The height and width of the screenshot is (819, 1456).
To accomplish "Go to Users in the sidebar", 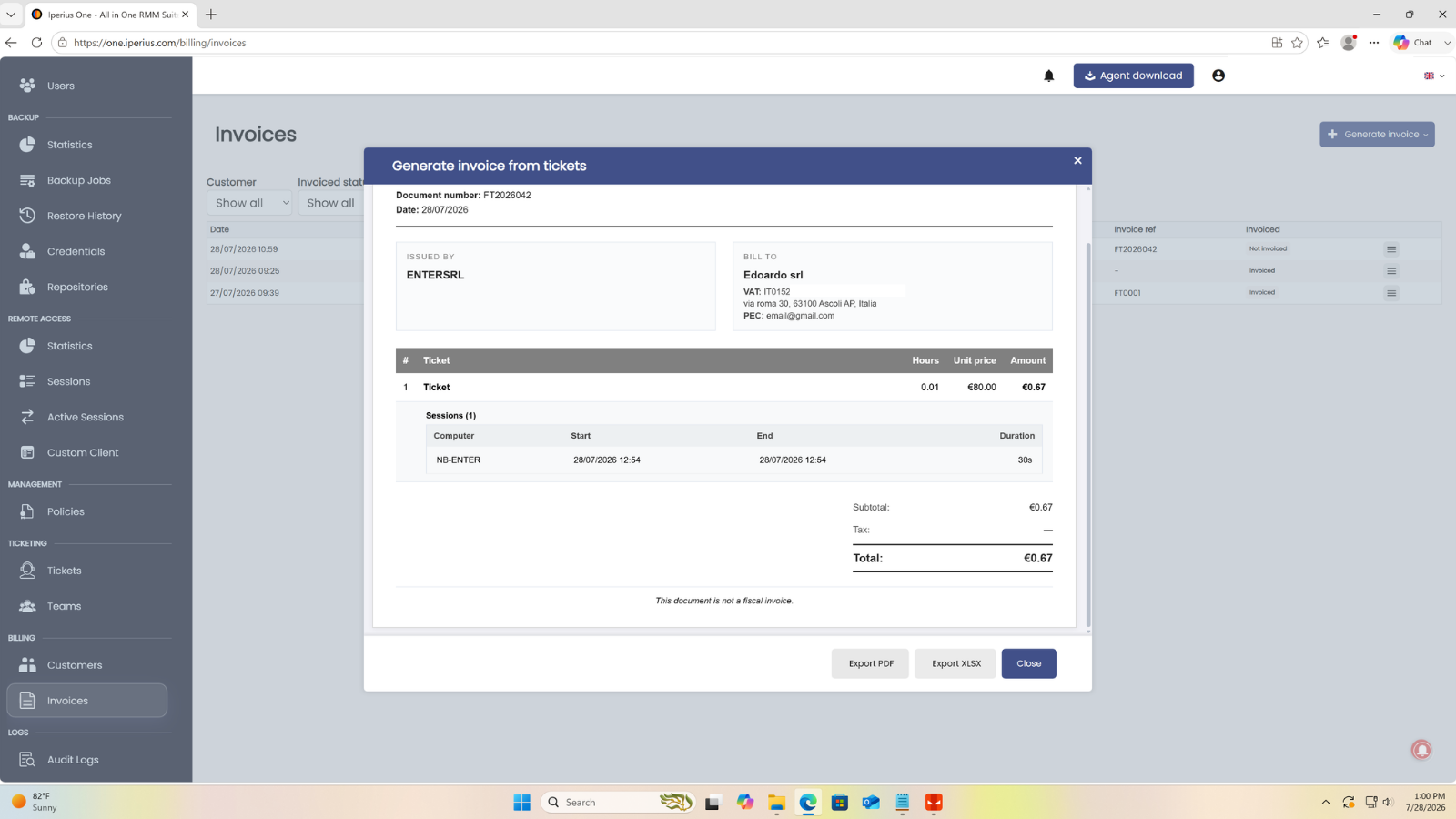I will (61, 86).
